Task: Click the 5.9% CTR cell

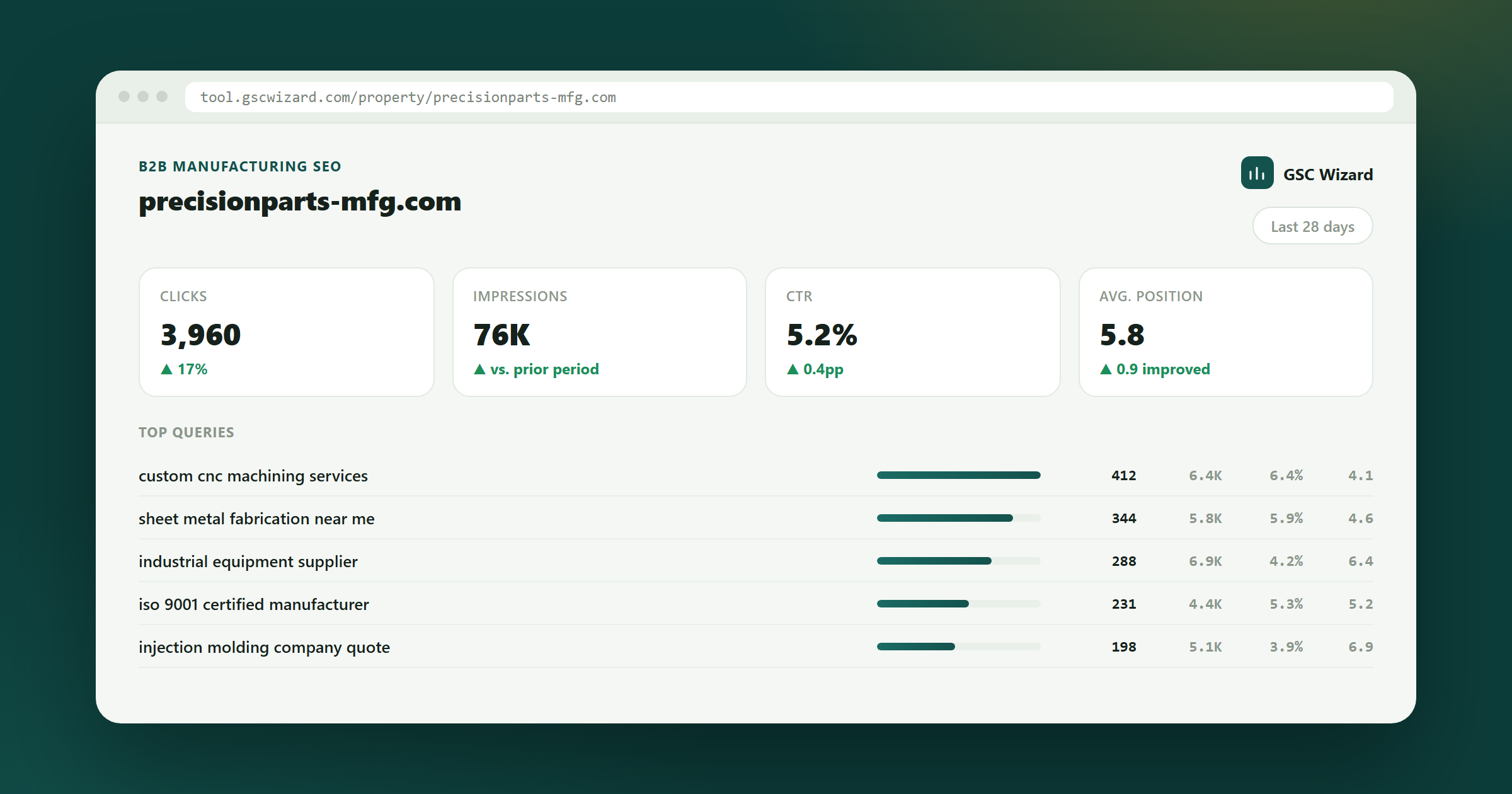Action: pos(1286,518)
